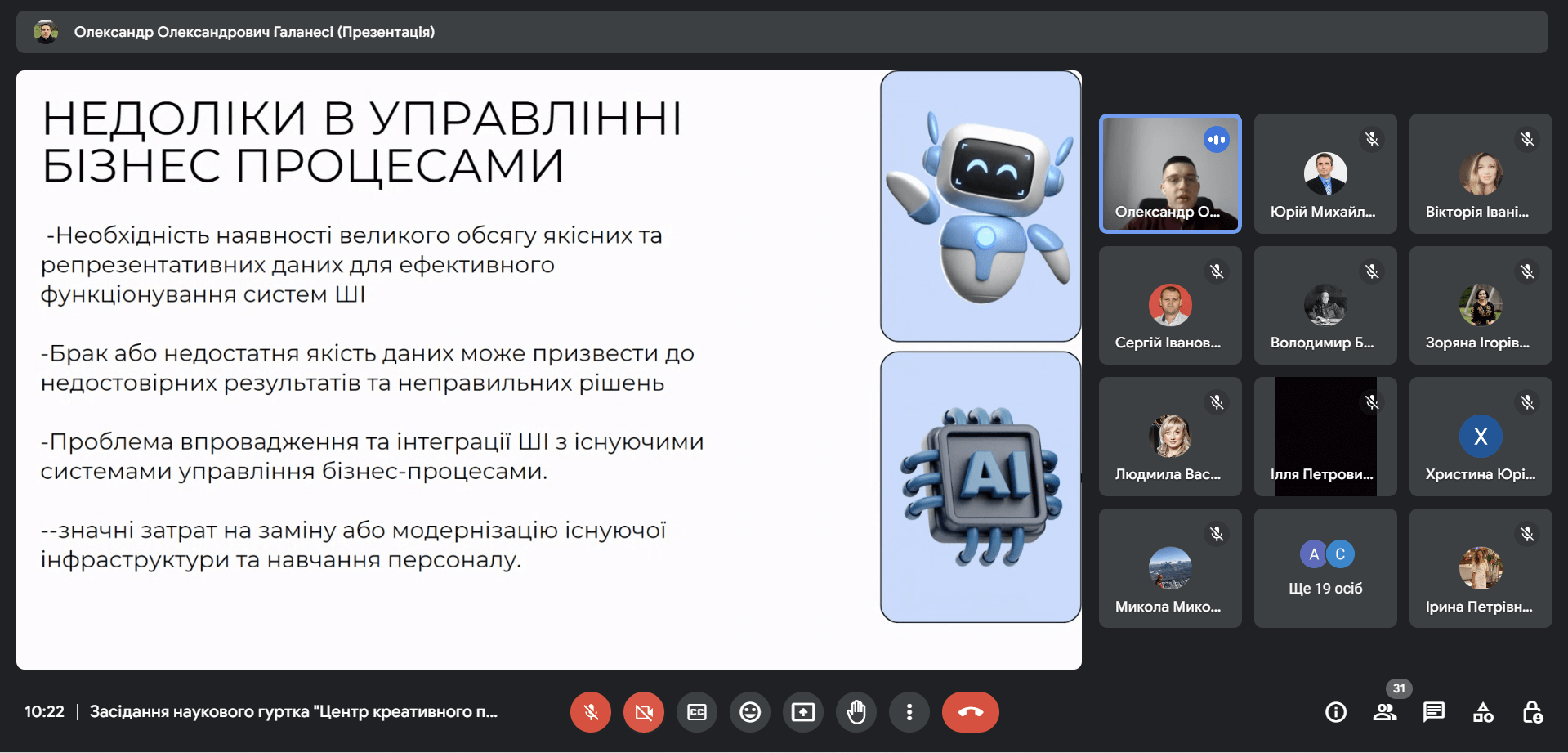Open the three-dot more options menu
Screen dimensions: 1568x753
tap(909, 712)
